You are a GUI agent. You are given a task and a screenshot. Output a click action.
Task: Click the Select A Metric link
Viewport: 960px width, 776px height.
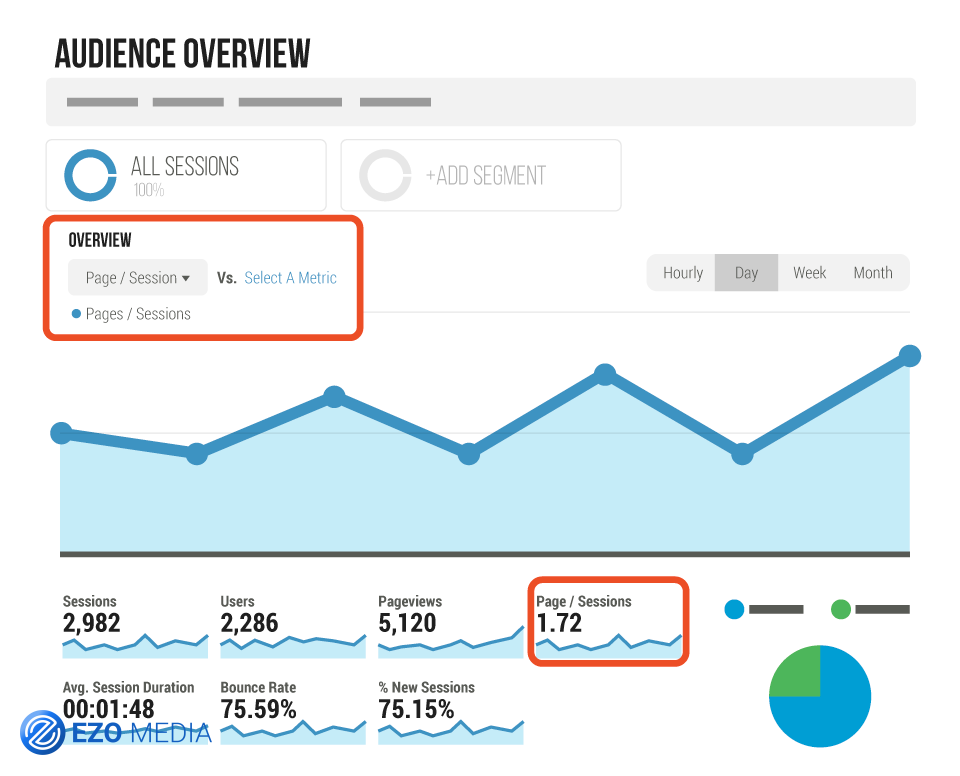[x=290, y=278]
